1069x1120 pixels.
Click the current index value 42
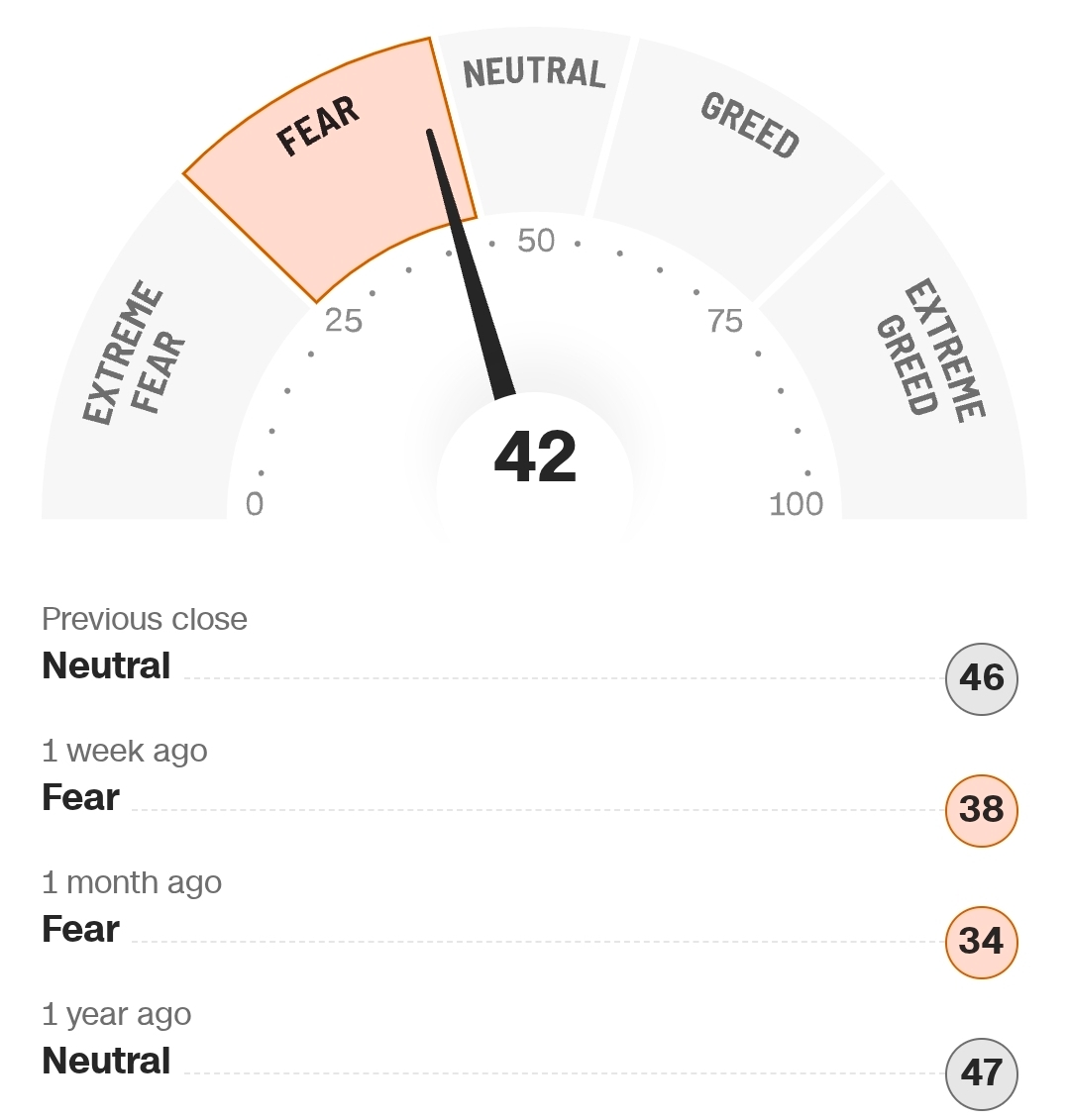coord(535,458)
